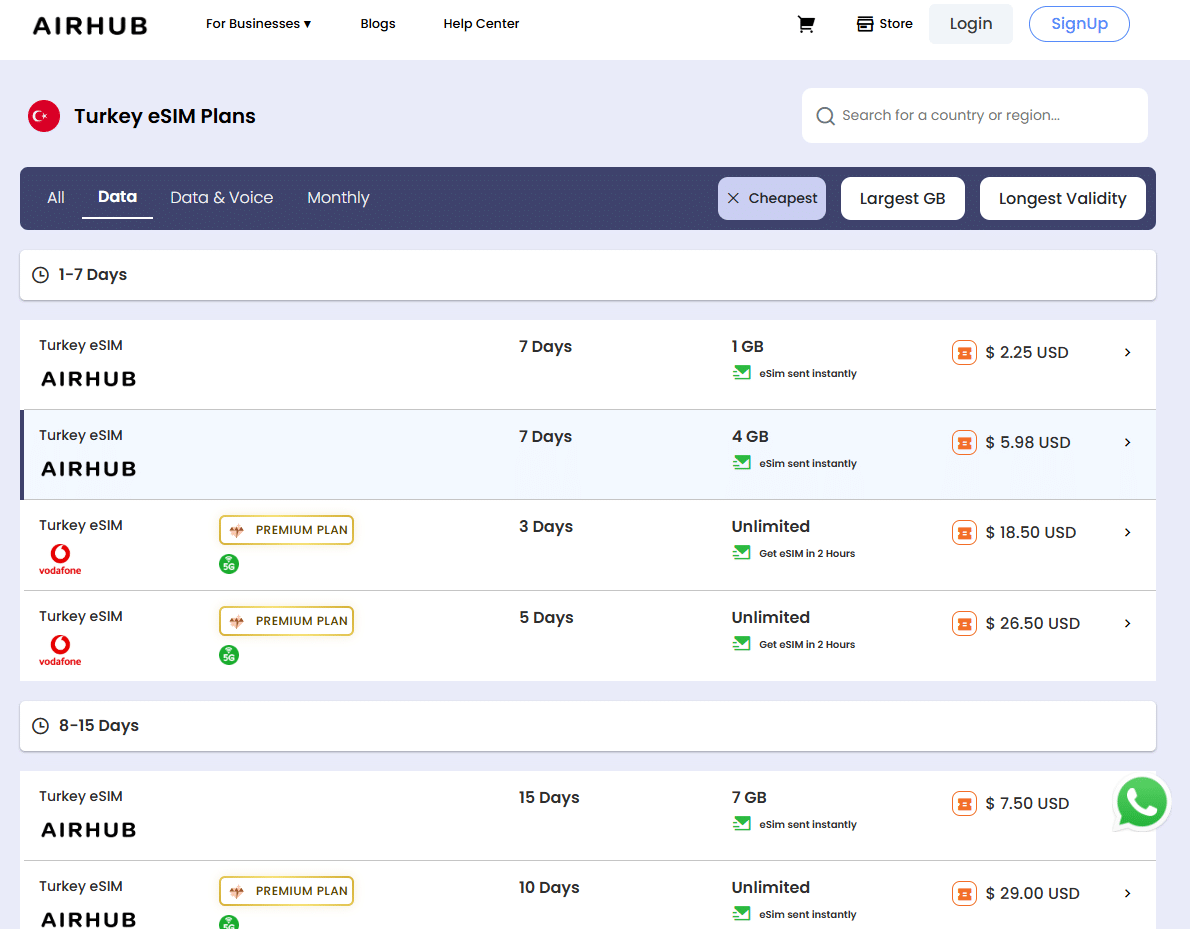Expand the For Businesses dropdown menu
Image resolution: width=1190 pixels, height=929 pixels.
pos(258,24)
